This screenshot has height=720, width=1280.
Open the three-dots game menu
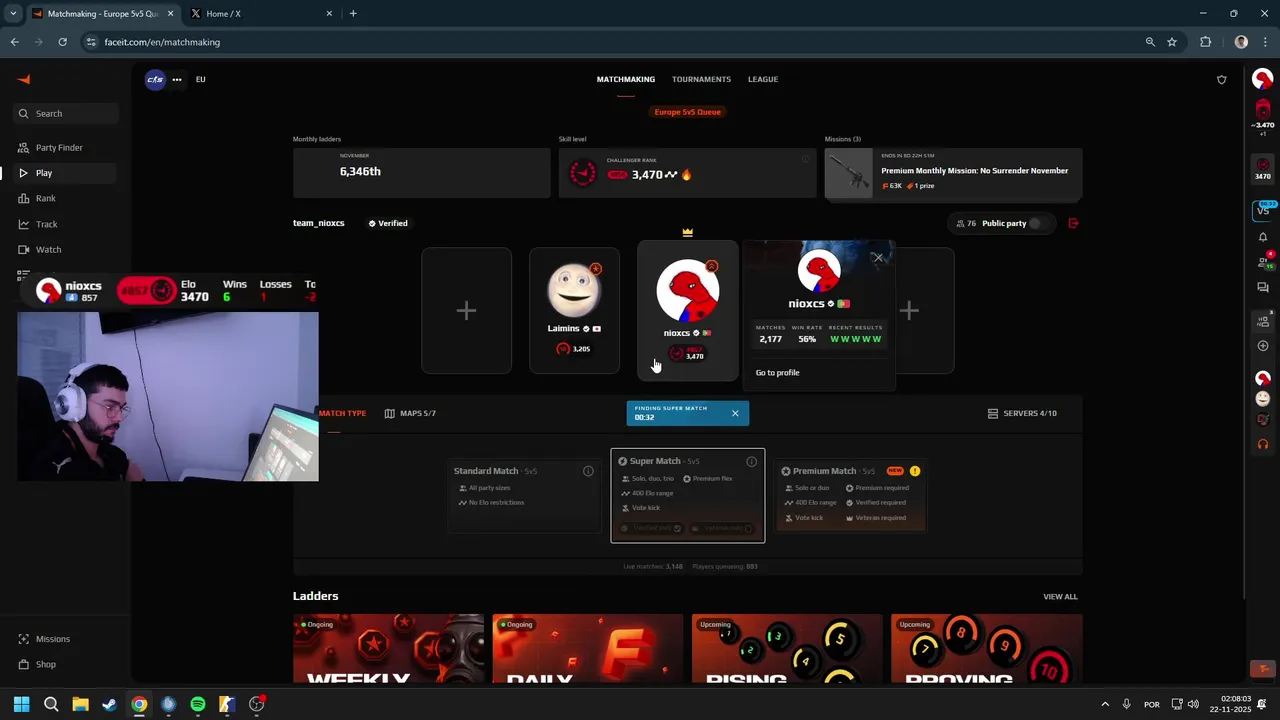tap(177, 79)
